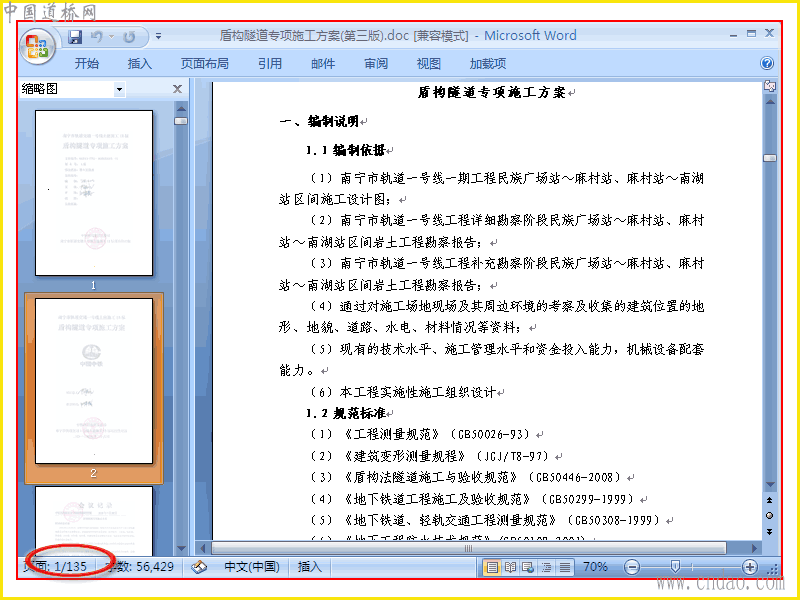The height and width of the screenshot is (600, 800).
Task: Click the 中文(中国) language indicator
Action: (252, 567)
